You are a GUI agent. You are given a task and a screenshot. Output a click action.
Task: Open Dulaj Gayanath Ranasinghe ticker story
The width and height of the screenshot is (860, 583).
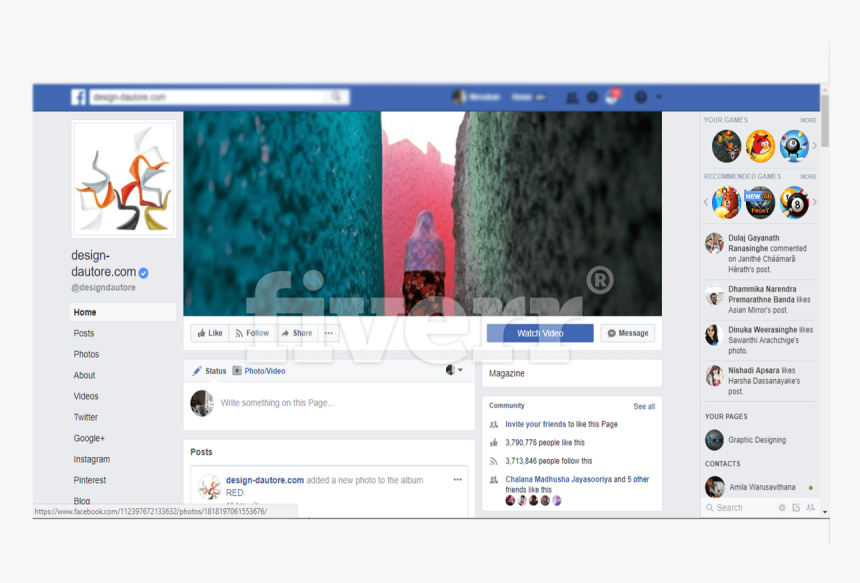(760, 253)
